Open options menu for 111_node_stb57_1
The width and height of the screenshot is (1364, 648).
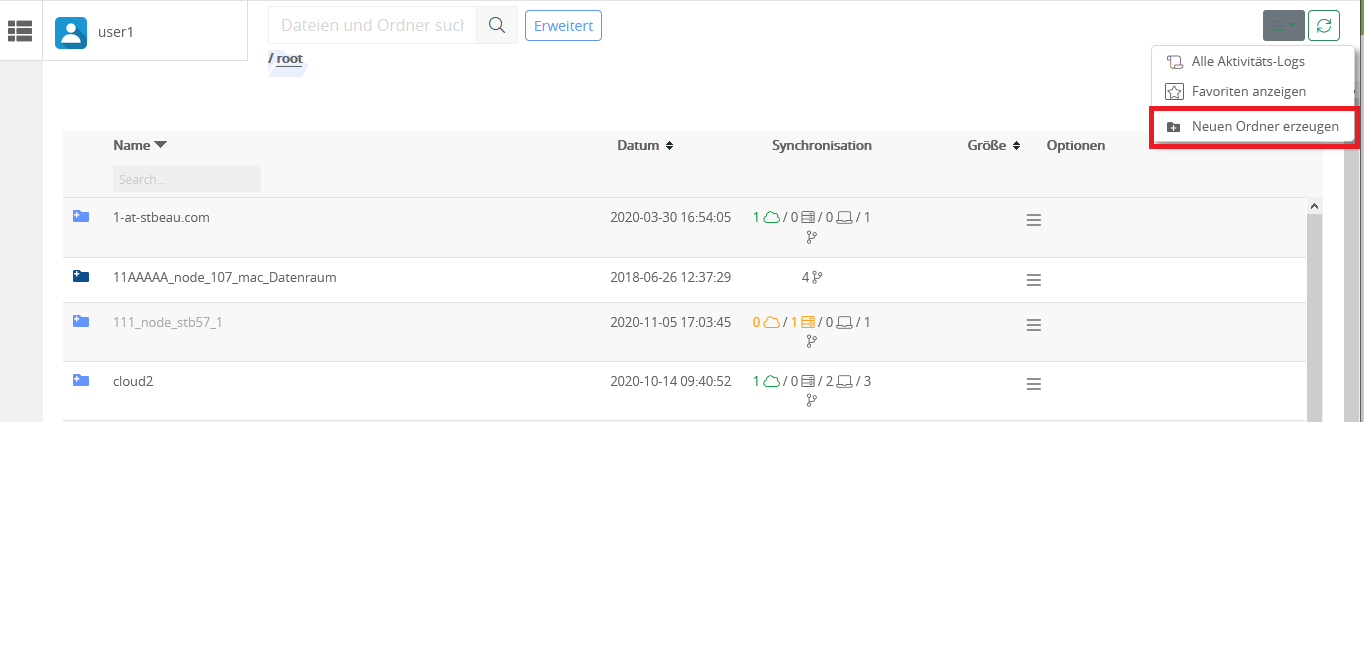(1034, 325)
